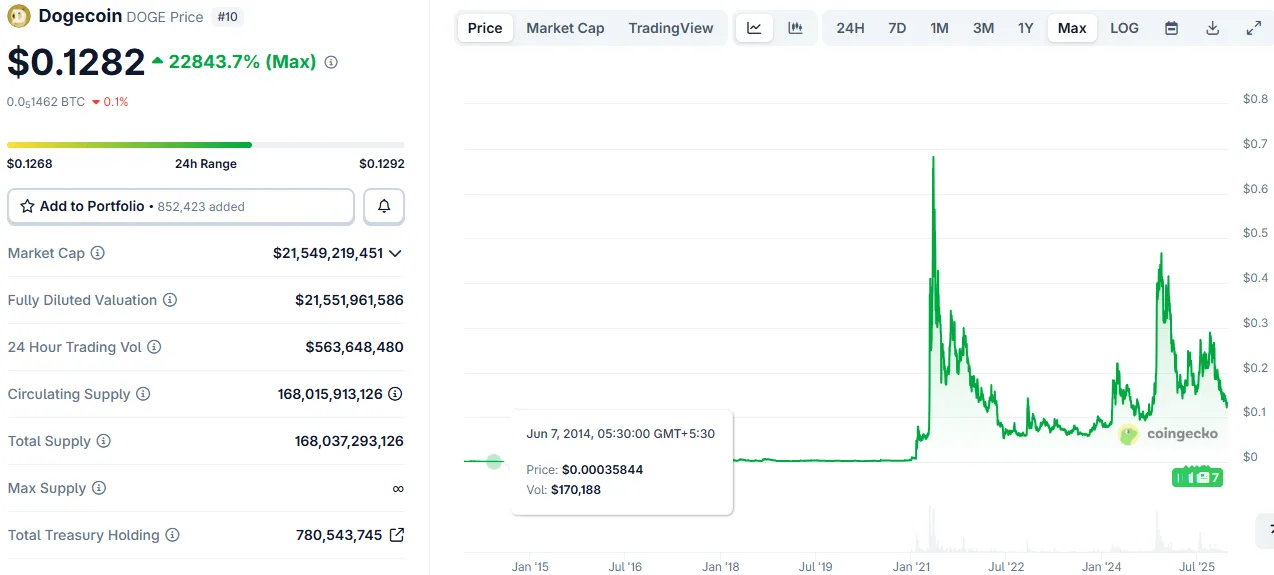Click 24 Hour Trading Vol info icon
1274x575 pixels.
[154, 347]
